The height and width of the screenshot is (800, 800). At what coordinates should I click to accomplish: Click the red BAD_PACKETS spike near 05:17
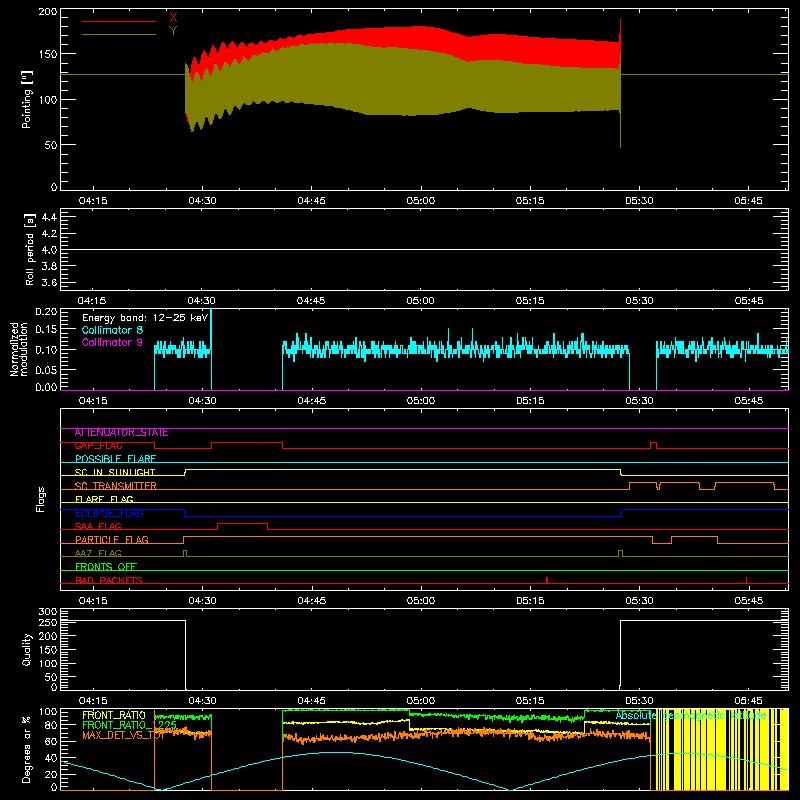tap(547, 580)
